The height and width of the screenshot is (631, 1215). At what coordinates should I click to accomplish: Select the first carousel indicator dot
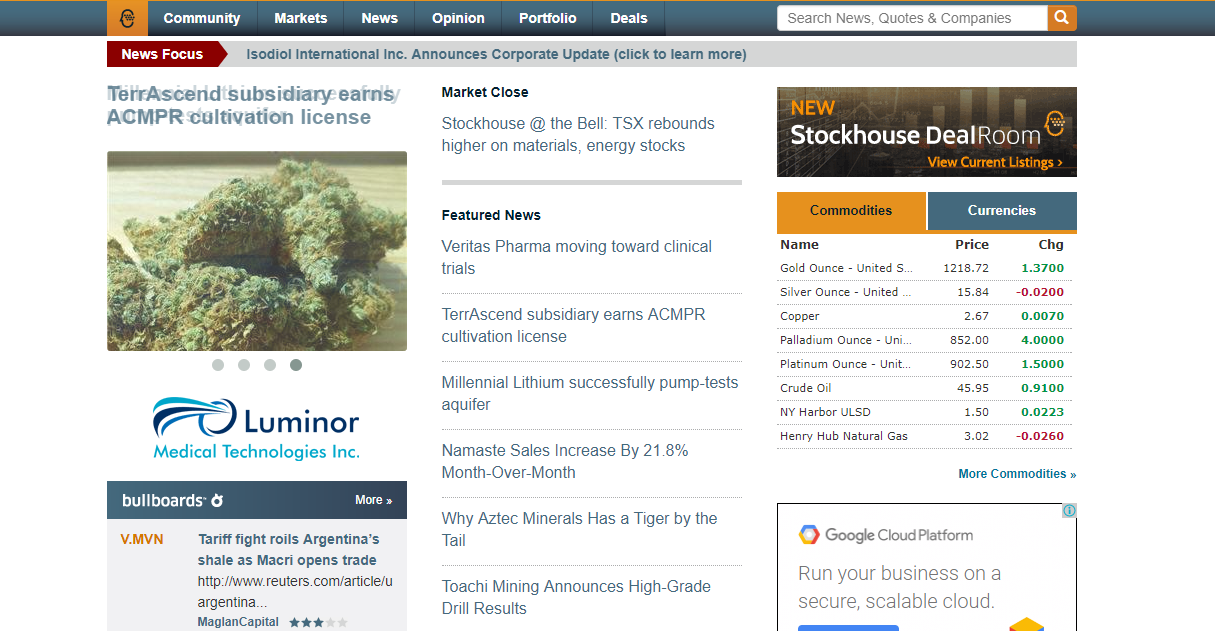(217, 365)
